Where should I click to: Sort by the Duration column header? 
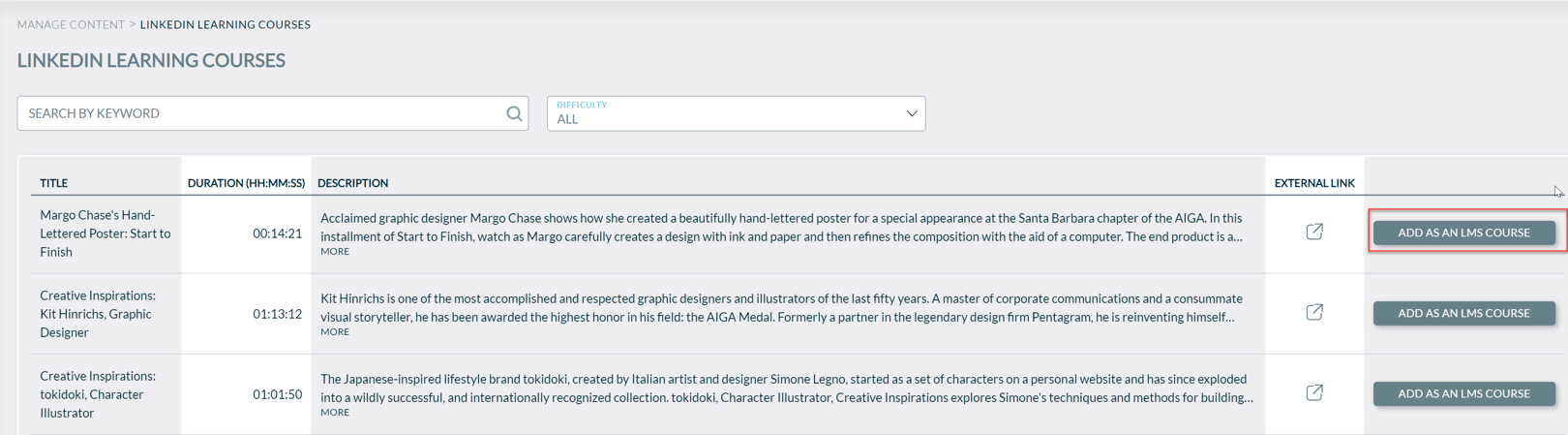coord(246,183)
